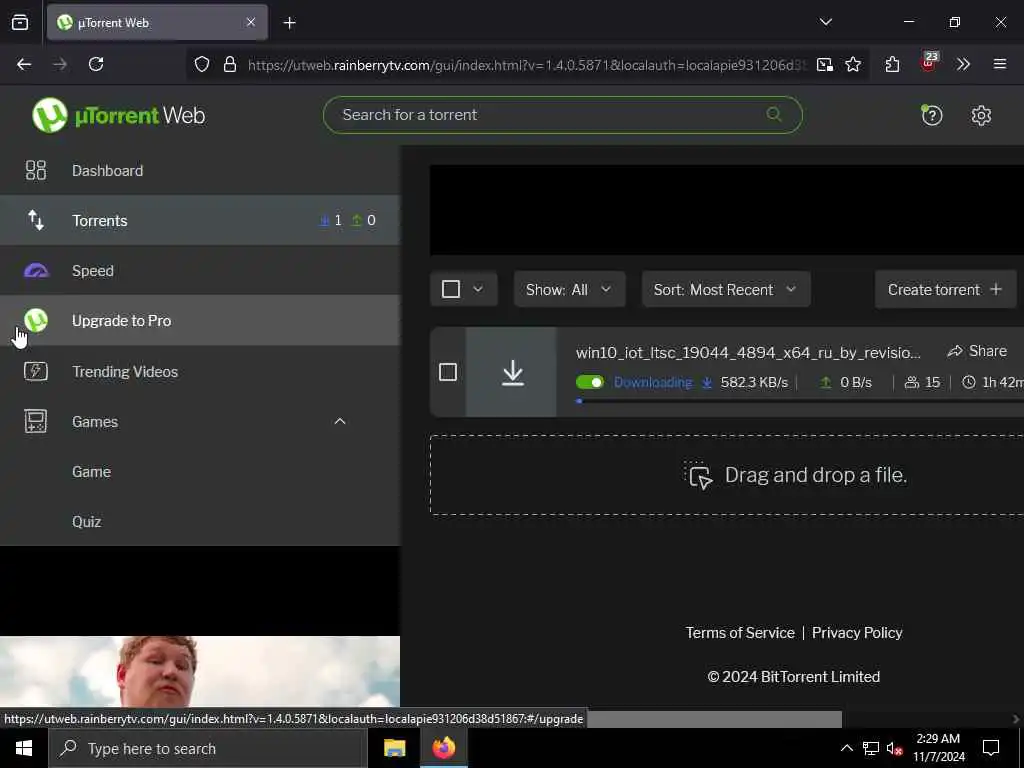Click the torrent download progress bar
This screenshot has height=768, width=1024.
[799, 401]
